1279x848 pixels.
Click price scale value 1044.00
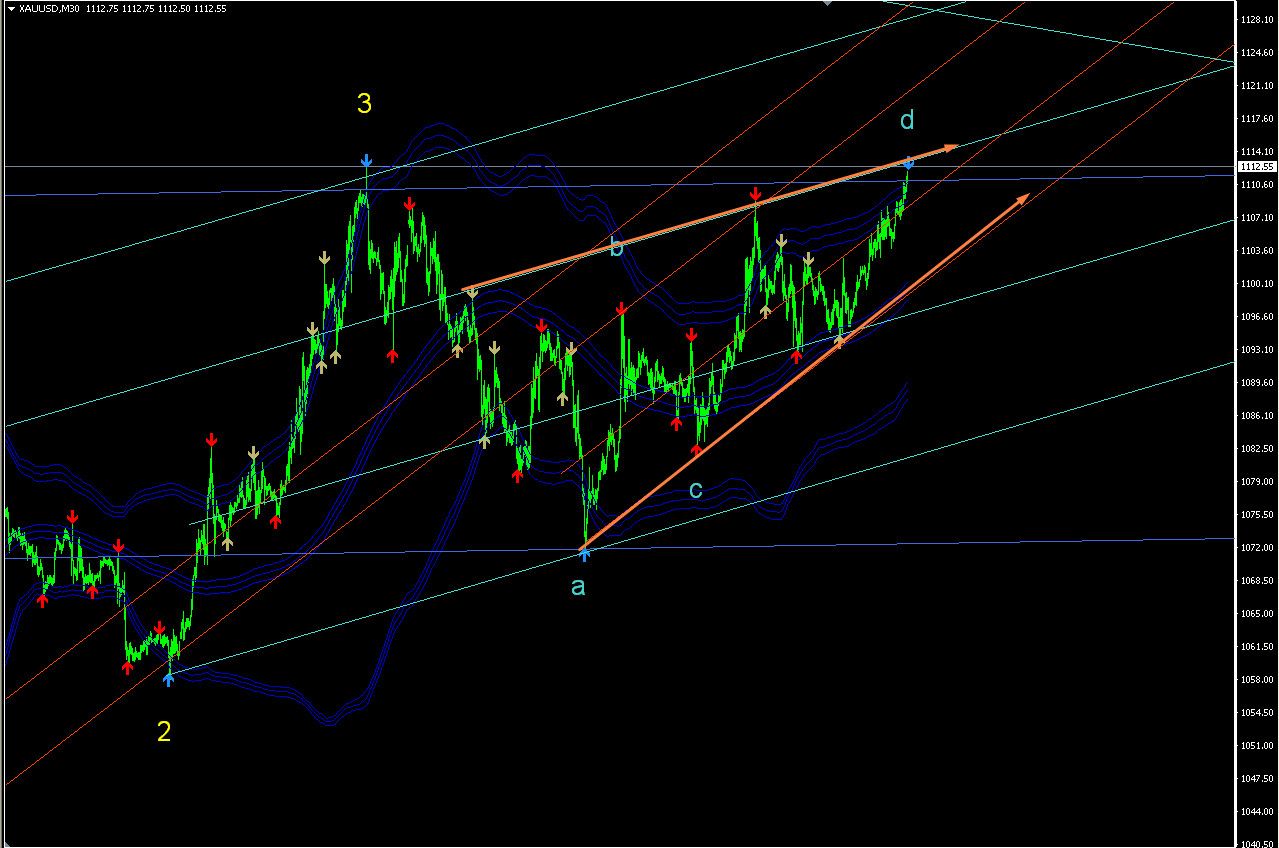click(1256, 812)
